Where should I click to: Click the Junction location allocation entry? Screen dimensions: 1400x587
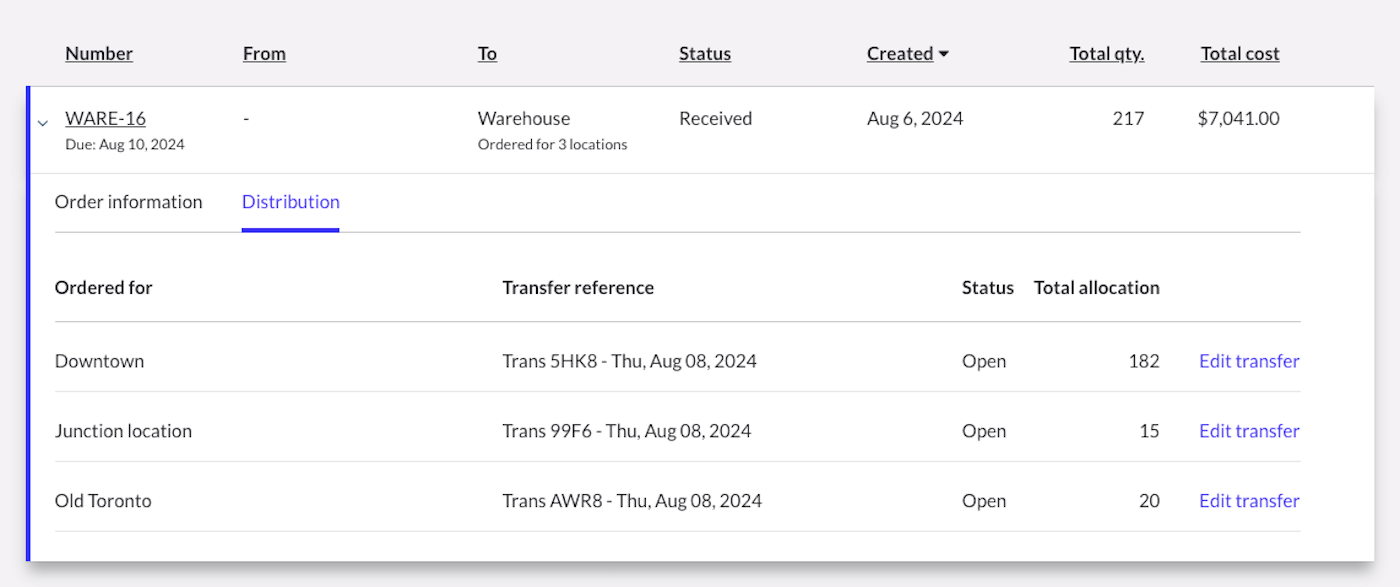(x=123, y=430)
